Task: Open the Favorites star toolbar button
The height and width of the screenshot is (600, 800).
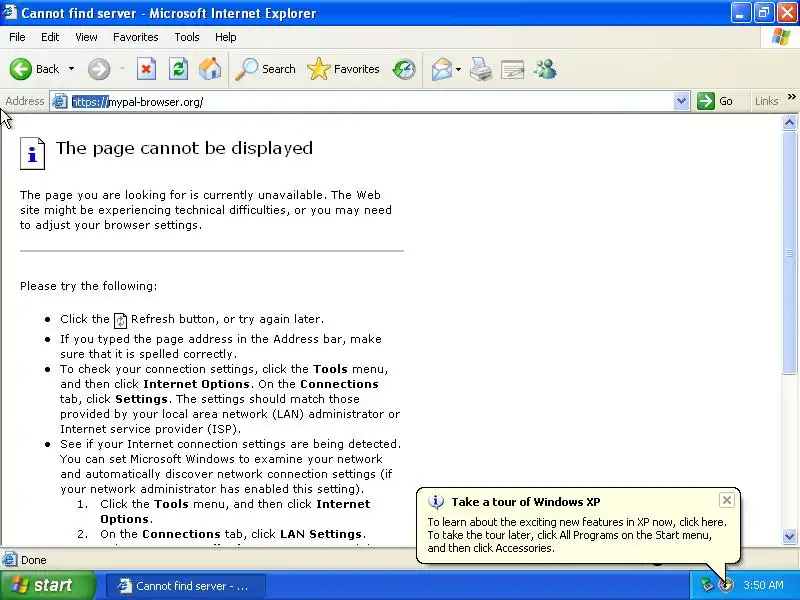Action: [343, 69]
